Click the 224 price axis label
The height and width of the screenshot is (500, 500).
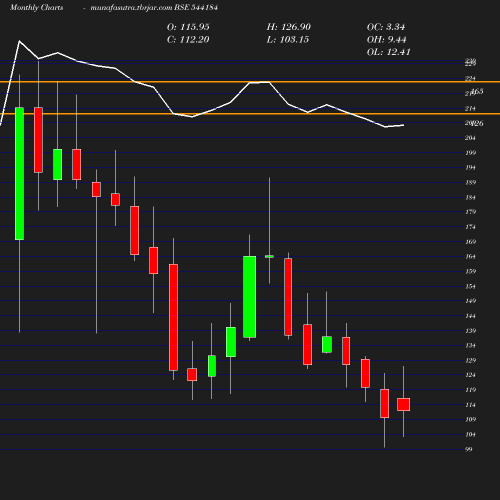coord(470,79)
